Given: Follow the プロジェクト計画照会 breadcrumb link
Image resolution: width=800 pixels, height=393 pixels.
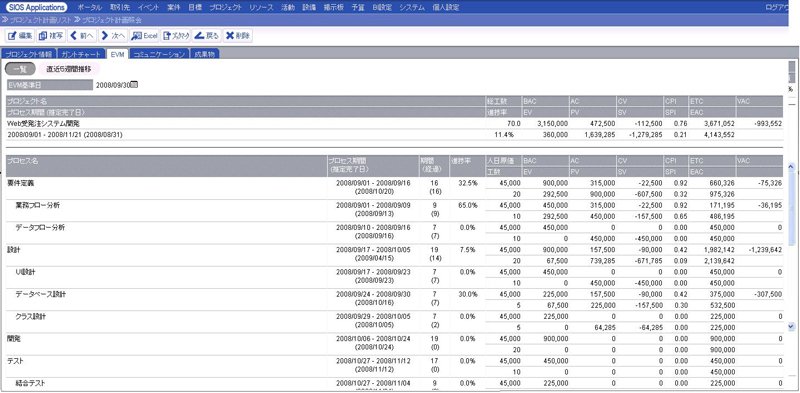Looking at the screenshot, I should click(x=112, y=20).
